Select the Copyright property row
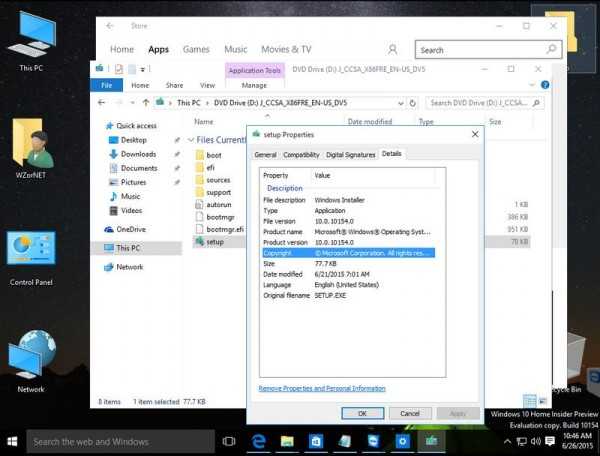The width and height of the screenshot is (600, 456). point(349,253)
